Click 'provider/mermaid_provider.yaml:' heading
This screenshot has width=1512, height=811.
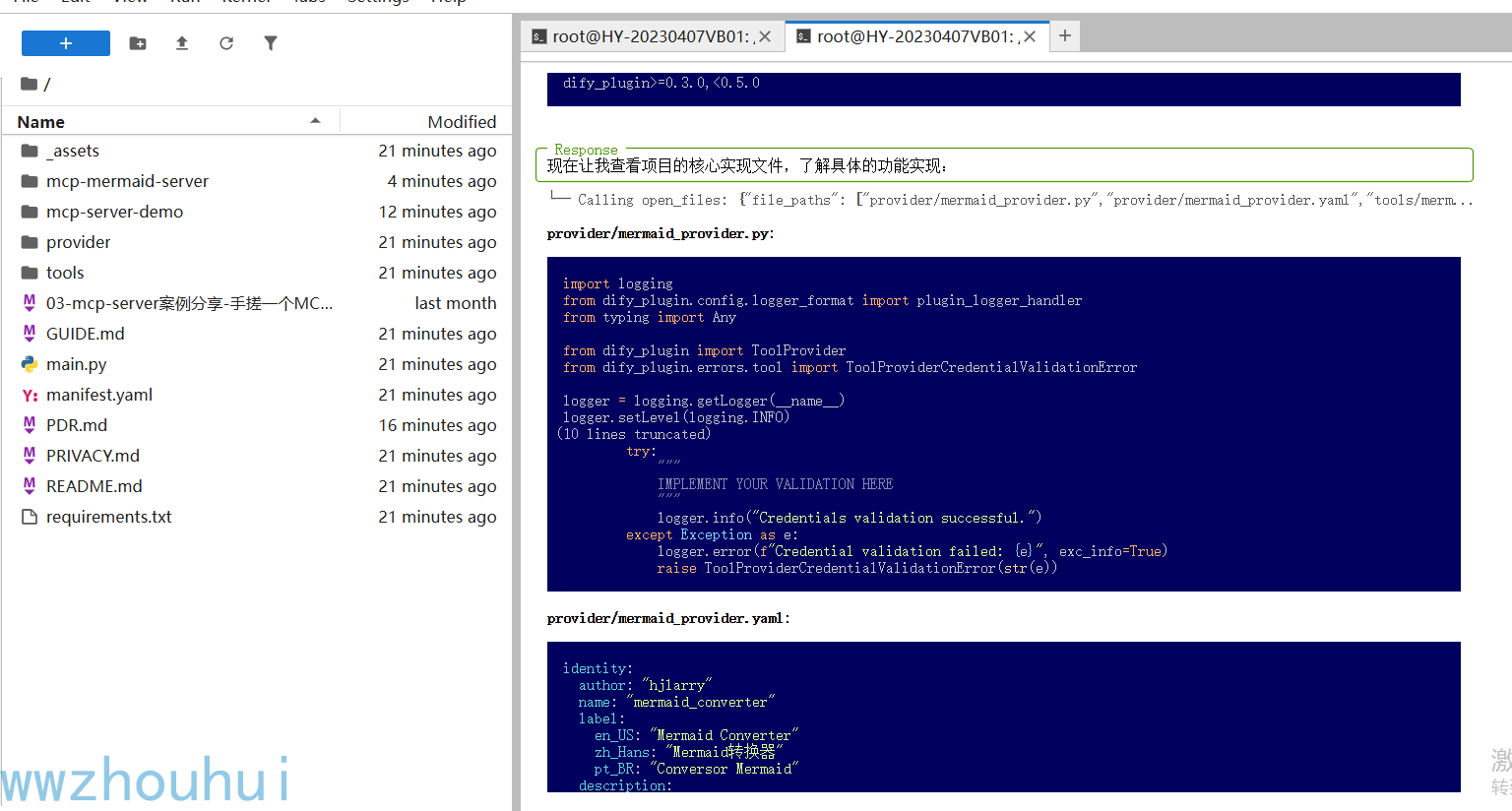(x=668, y=618)
